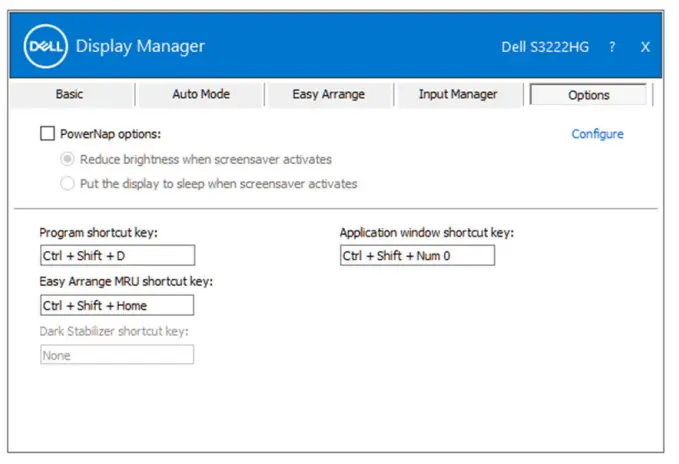Image resolution: width=679 pixels, height=464 pixels.
Task: Select the Input Manager tab
Action: (x=458, y=94)
